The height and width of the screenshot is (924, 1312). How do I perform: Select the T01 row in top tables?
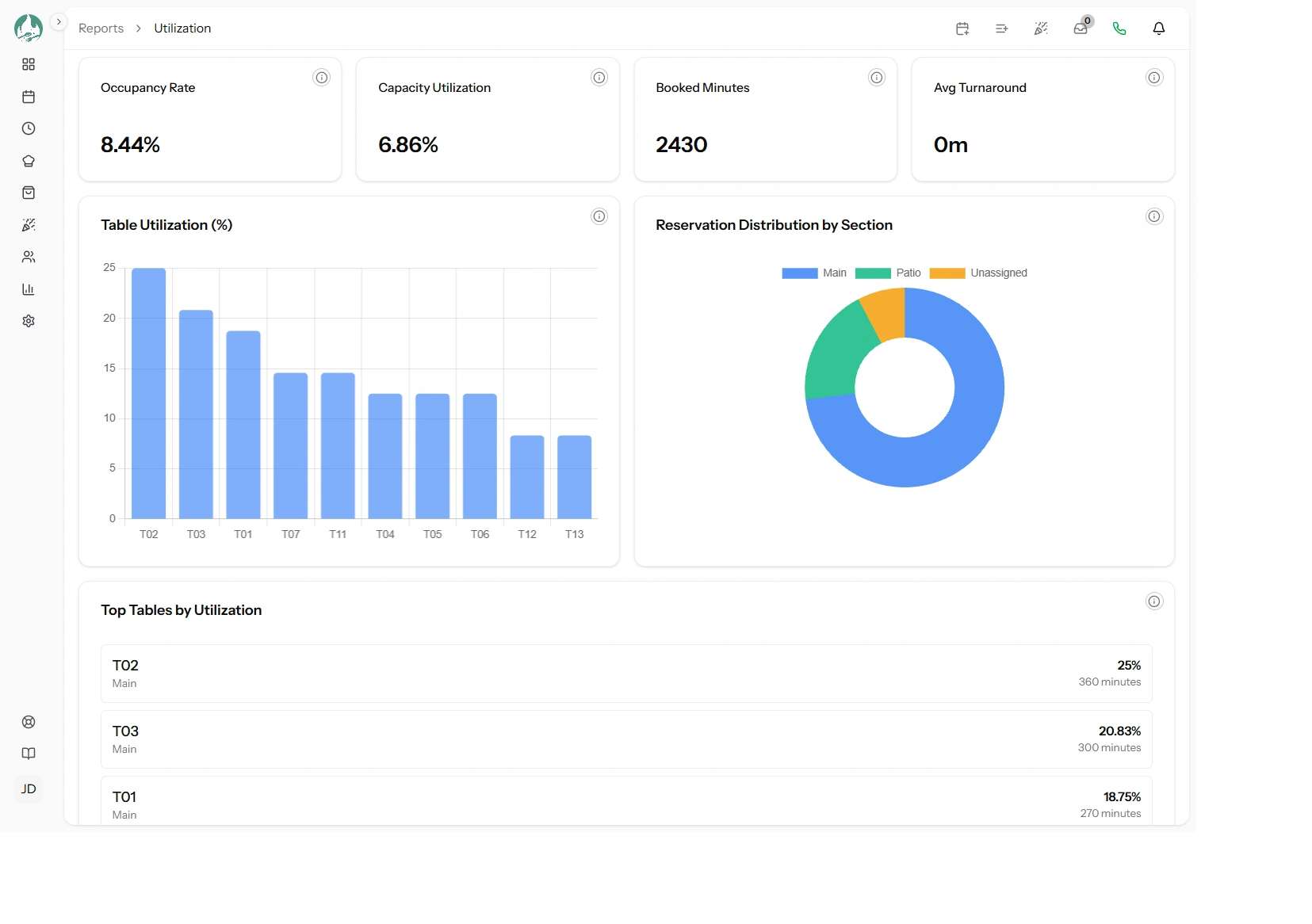[x=626, y=800]
